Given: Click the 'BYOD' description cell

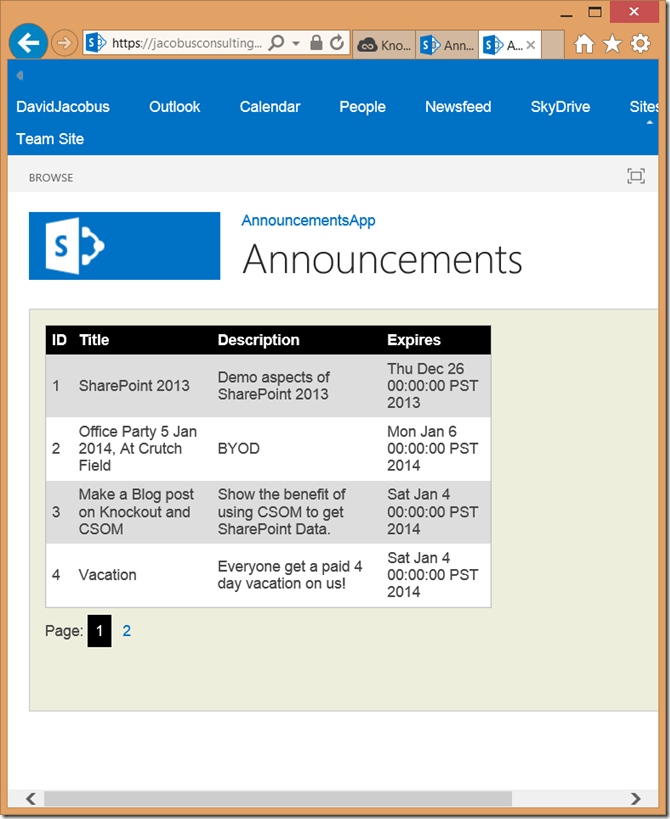Looking at the screenshot, I should (x=238, y=449).
